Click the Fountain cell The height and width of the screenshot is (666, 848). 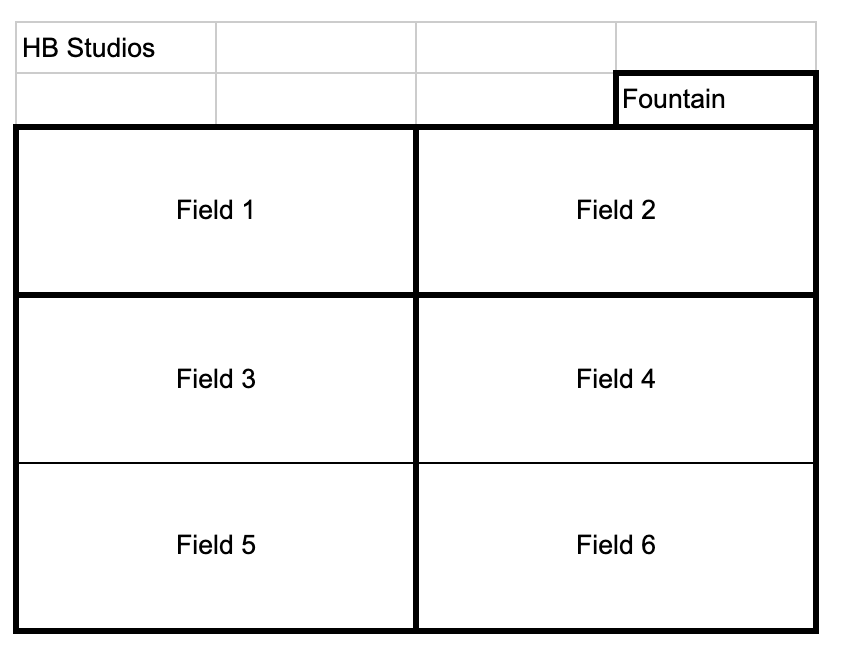pyautogui.click(x=715, y=100)
